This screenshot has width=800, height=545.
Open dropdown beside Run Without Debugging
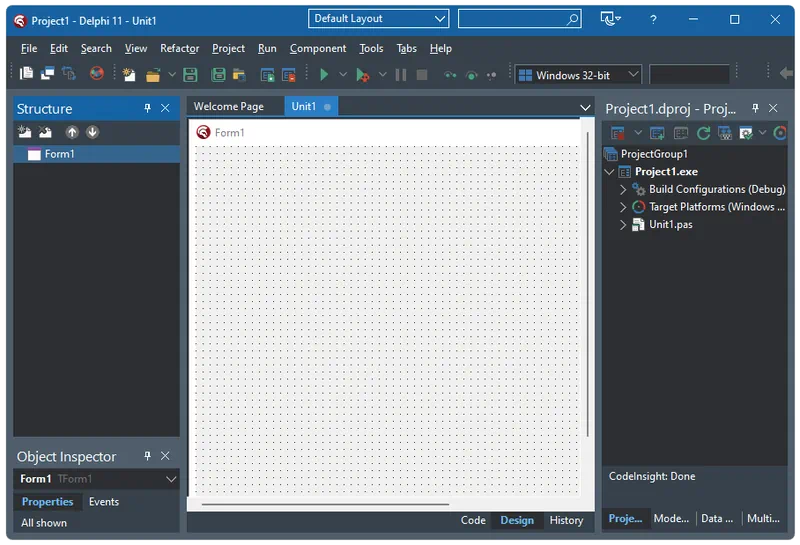382,75
